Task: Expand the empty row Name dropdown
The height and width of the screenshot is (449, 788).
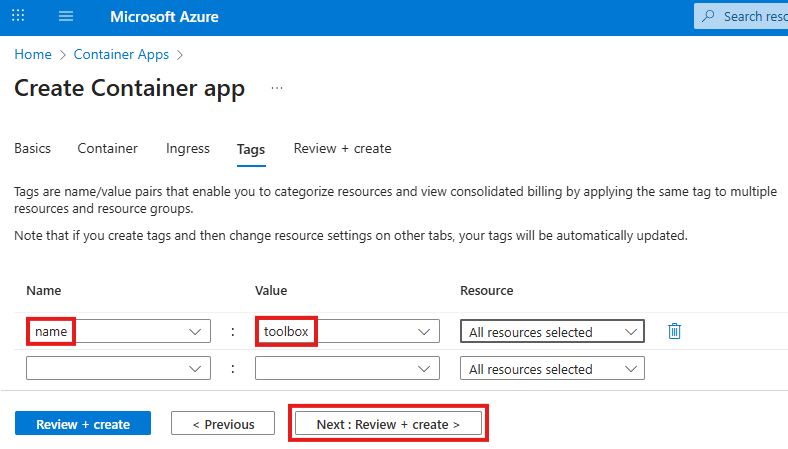Action: (x=194, y=369)
